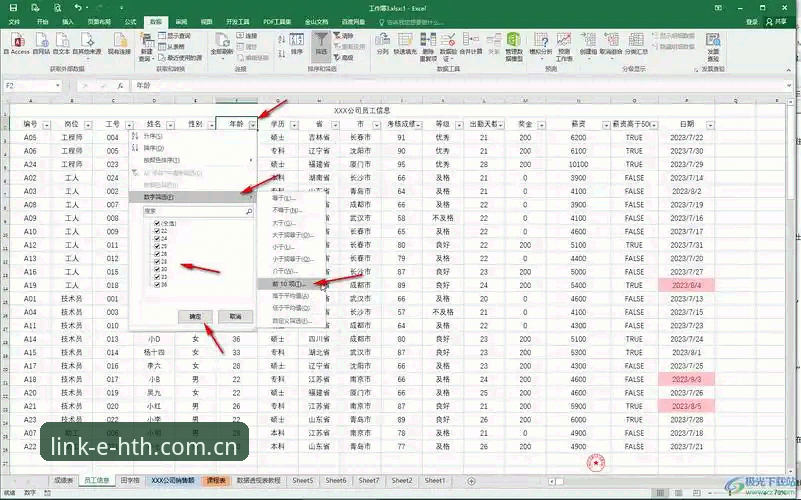Switch to the 插入 (Insert) ribbon tab
The image size is (801, 500).
coord(67,22)
